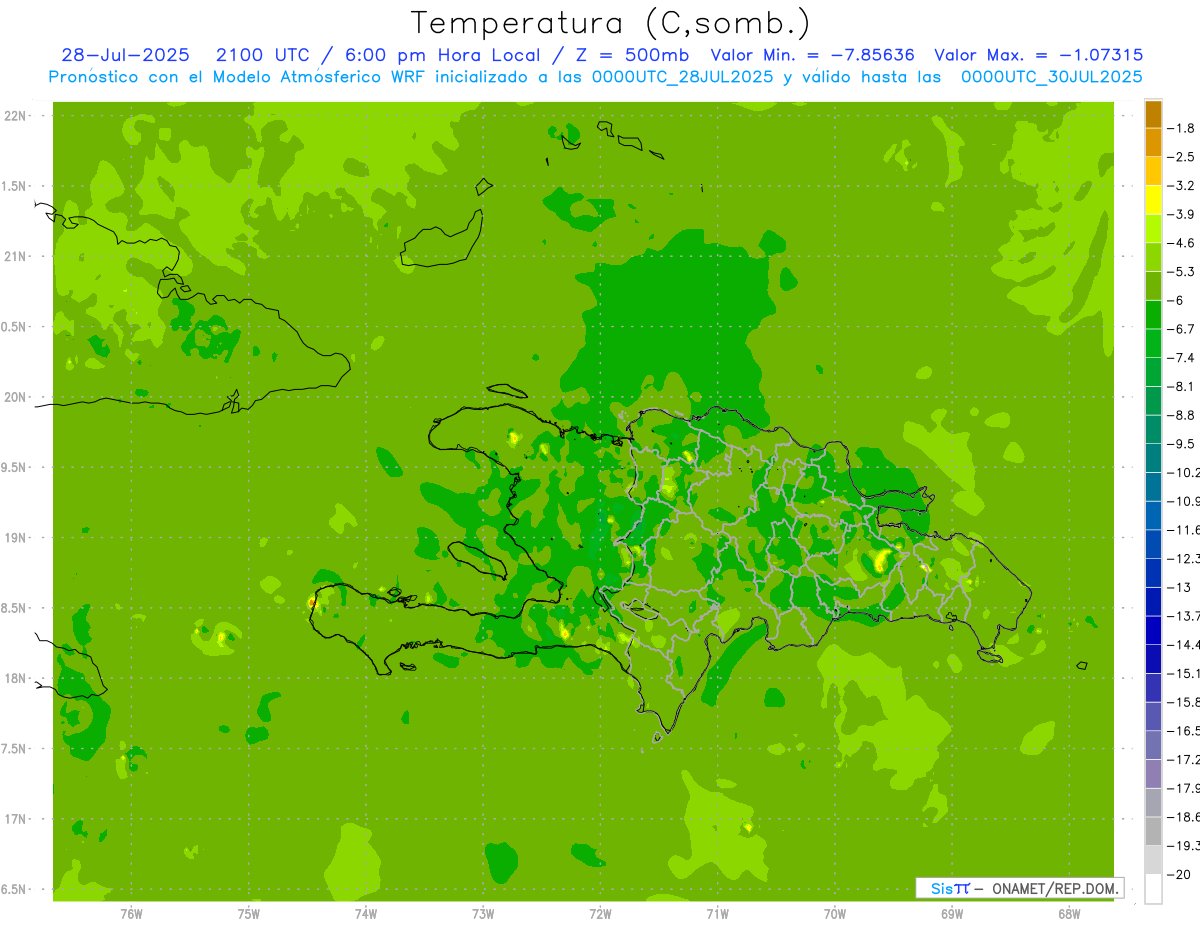
Task: Click the -1.8 color scale value
Action: pyautogui.click(x=1182, y=128)
